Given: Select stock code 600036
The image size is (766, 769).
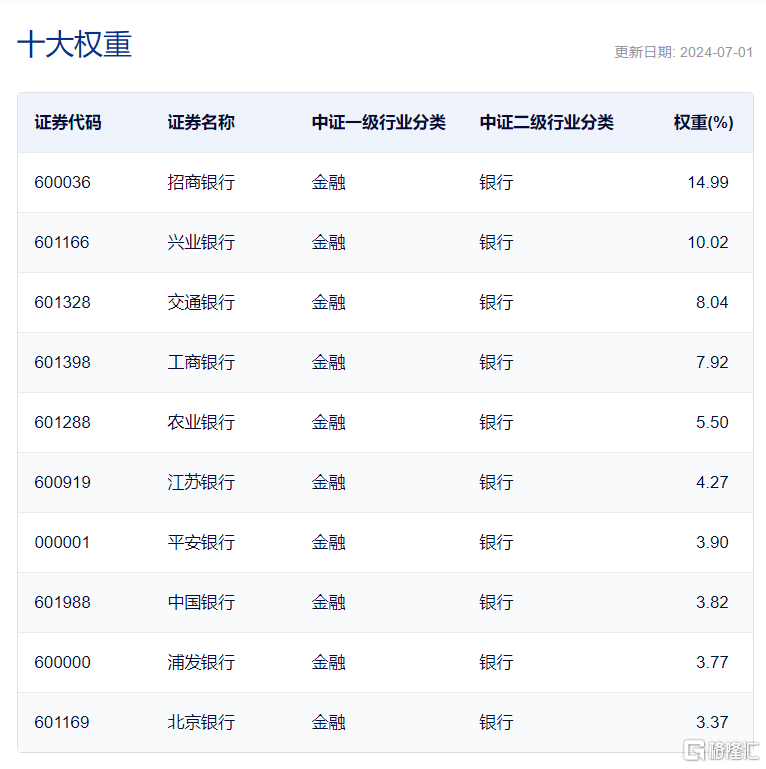Looking at the screenshot, I should point(63,182).
